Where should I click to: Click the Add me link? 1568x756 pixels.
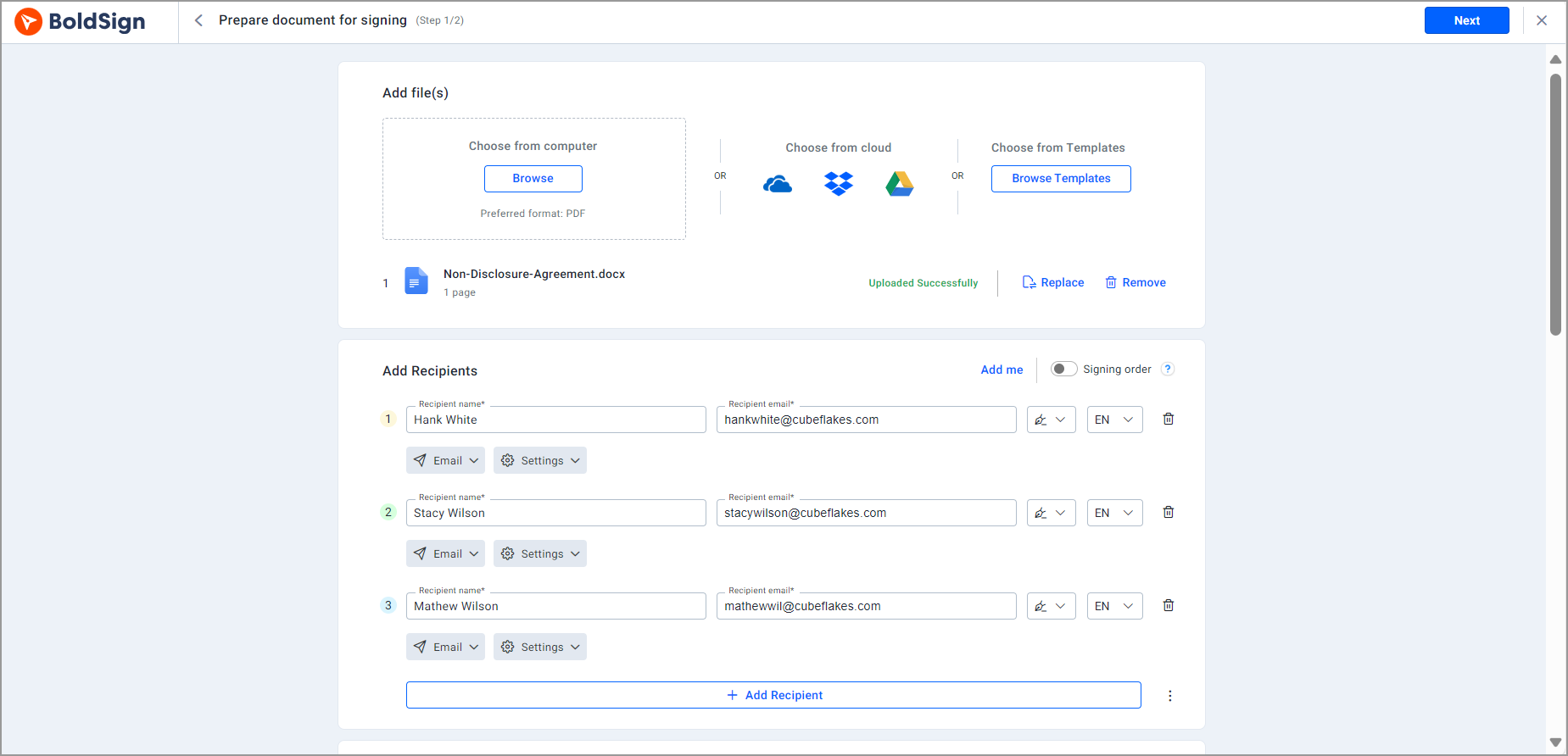1002,370
